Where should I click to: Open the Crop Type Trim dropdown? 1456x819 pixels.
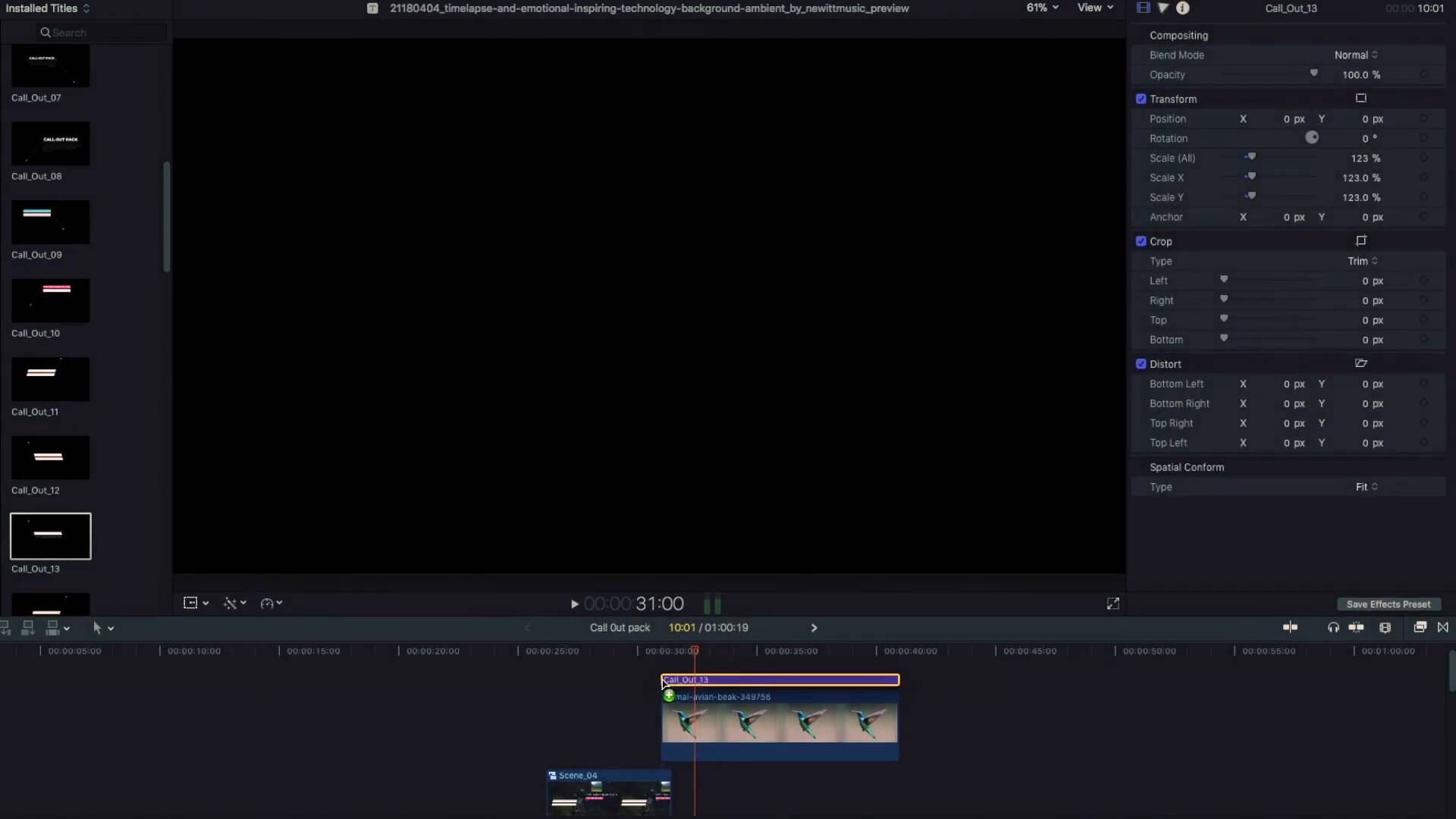click(x=1363, y=262)
